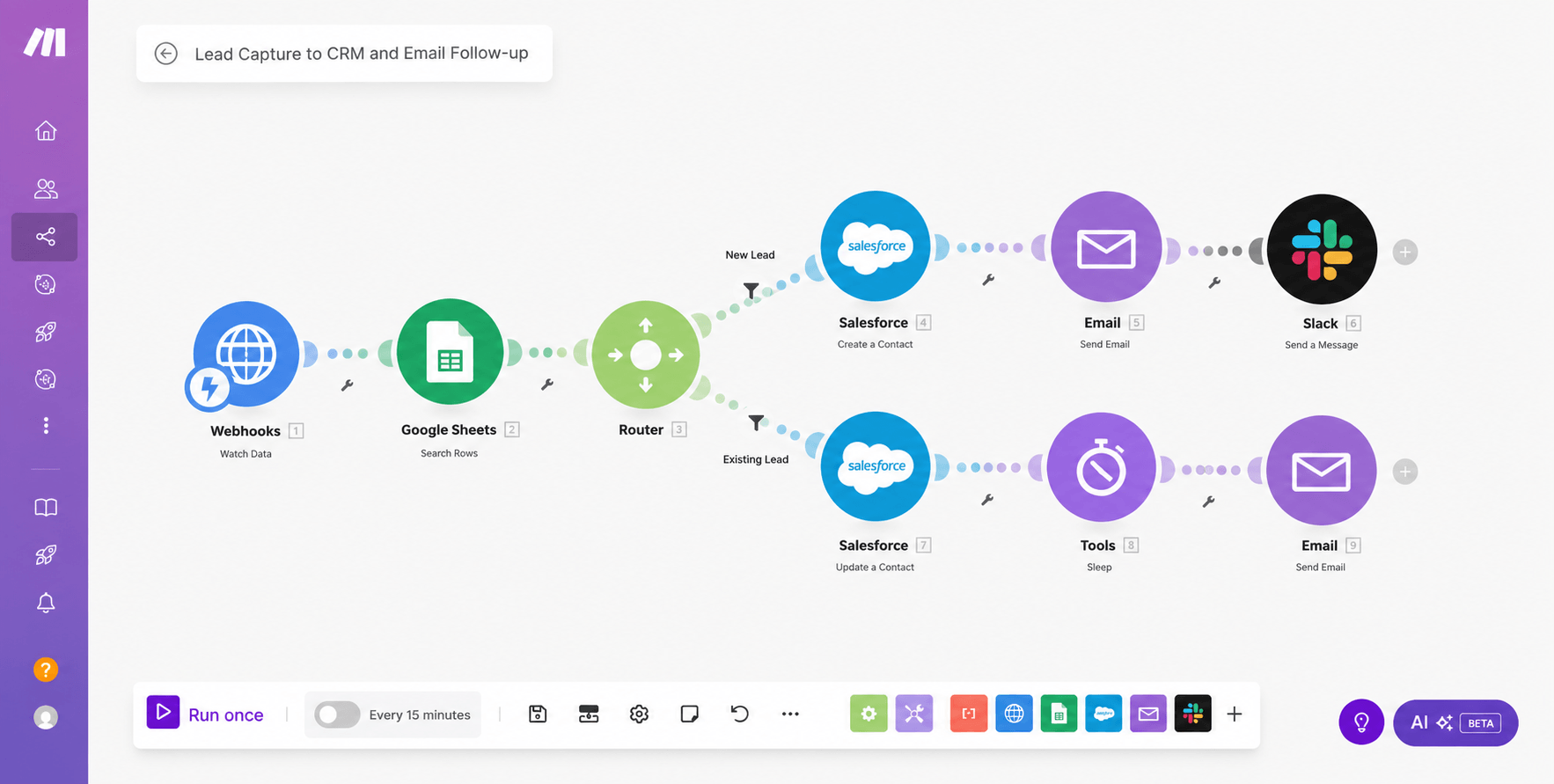Viewport: 1554px width, 784px height.
Task: Add module after Email 9 node
Action: (x=1405, y=472)
